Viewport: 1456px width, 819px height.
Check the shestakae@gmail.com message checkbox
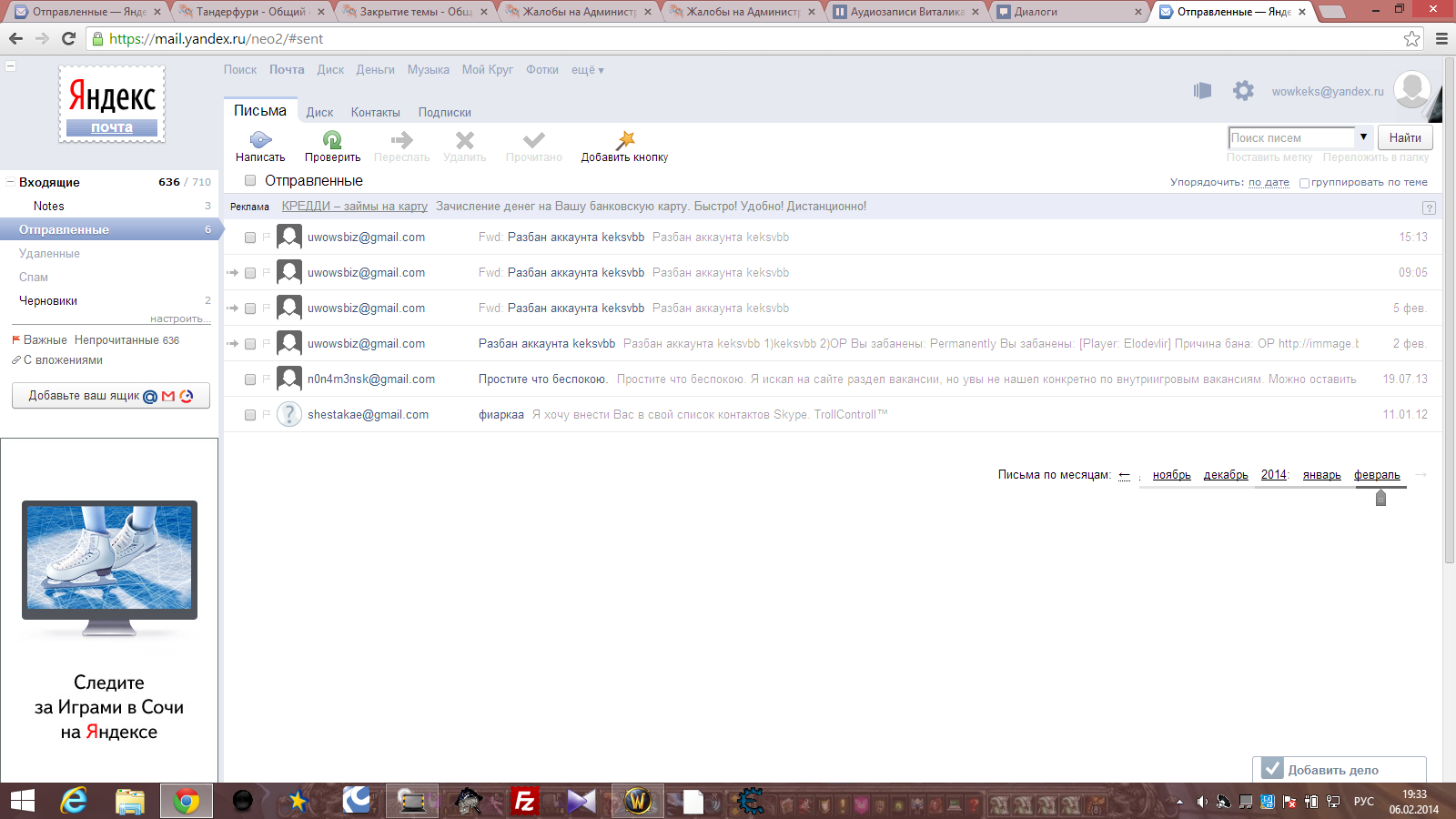250,415
